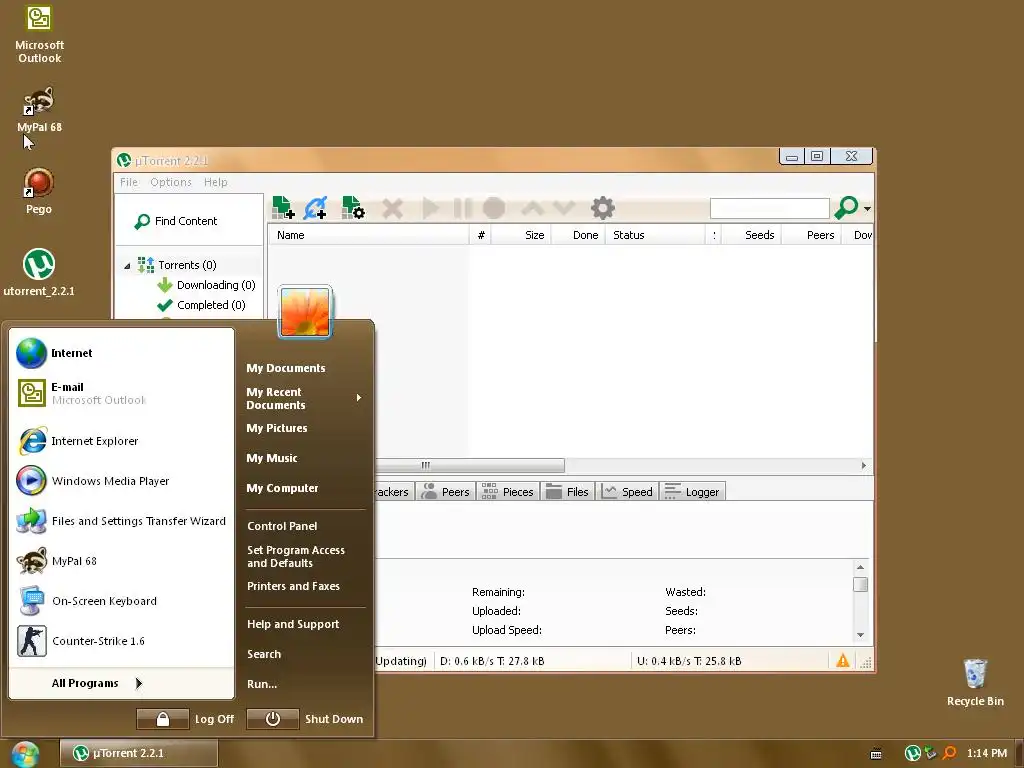Click Move Up Queue arrow icon
This screenshot has width=1024, height=768.
533,208
